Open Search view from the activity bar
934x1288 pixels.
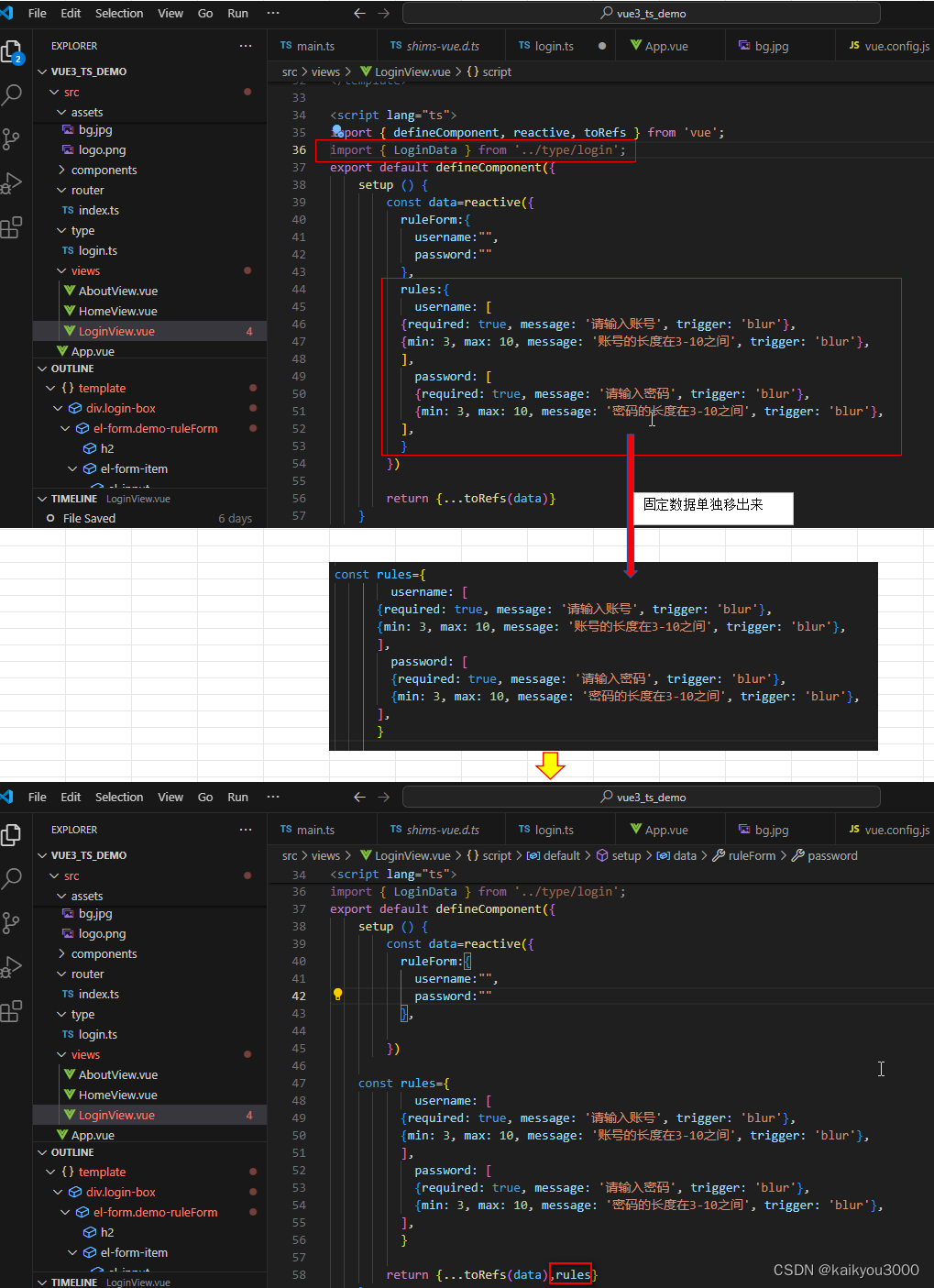click(13, 94)
